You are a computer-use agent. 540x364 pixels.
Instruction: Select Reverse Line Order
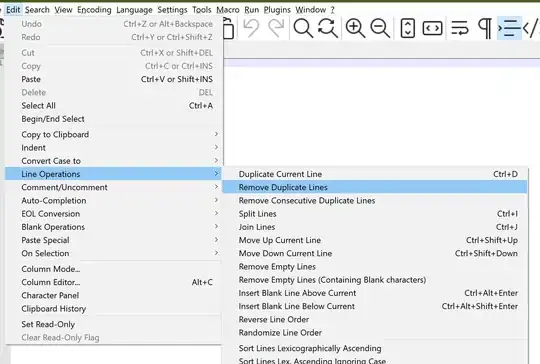click(x=375, y=319)
